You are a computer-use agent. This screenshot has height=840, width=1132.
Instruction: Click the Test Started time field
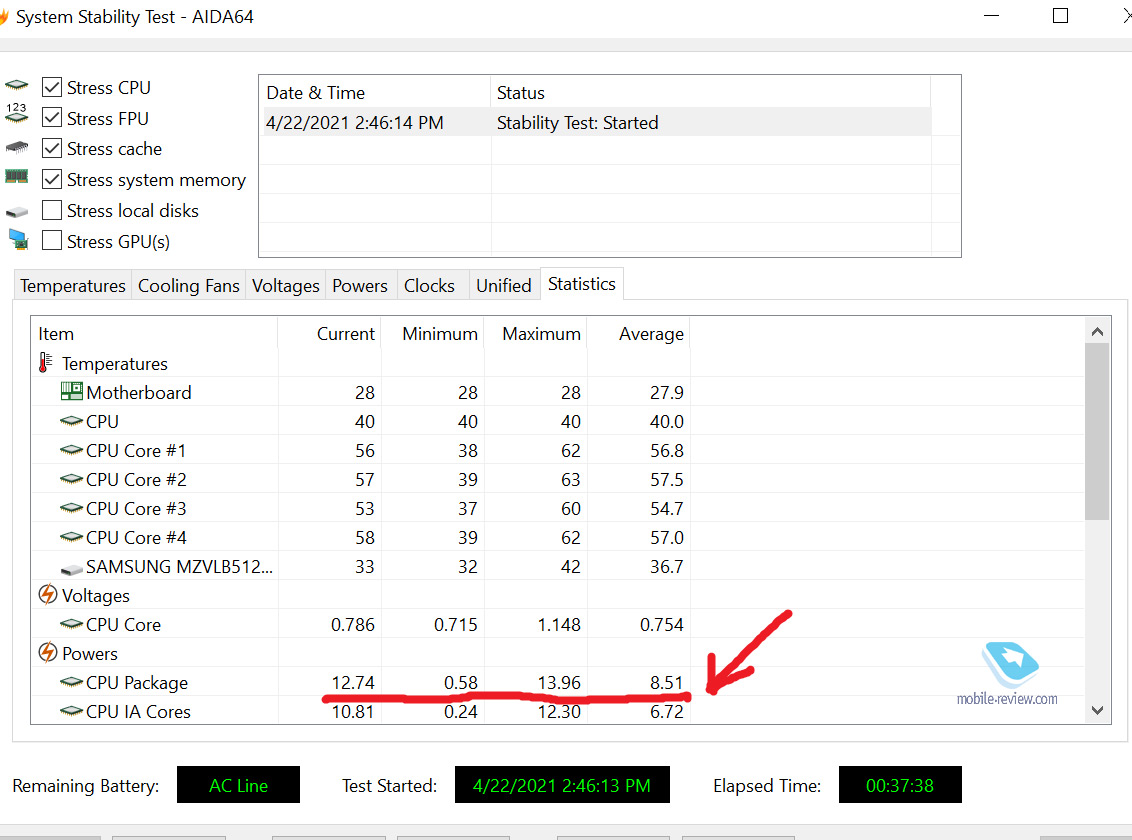tap(562, 784)
